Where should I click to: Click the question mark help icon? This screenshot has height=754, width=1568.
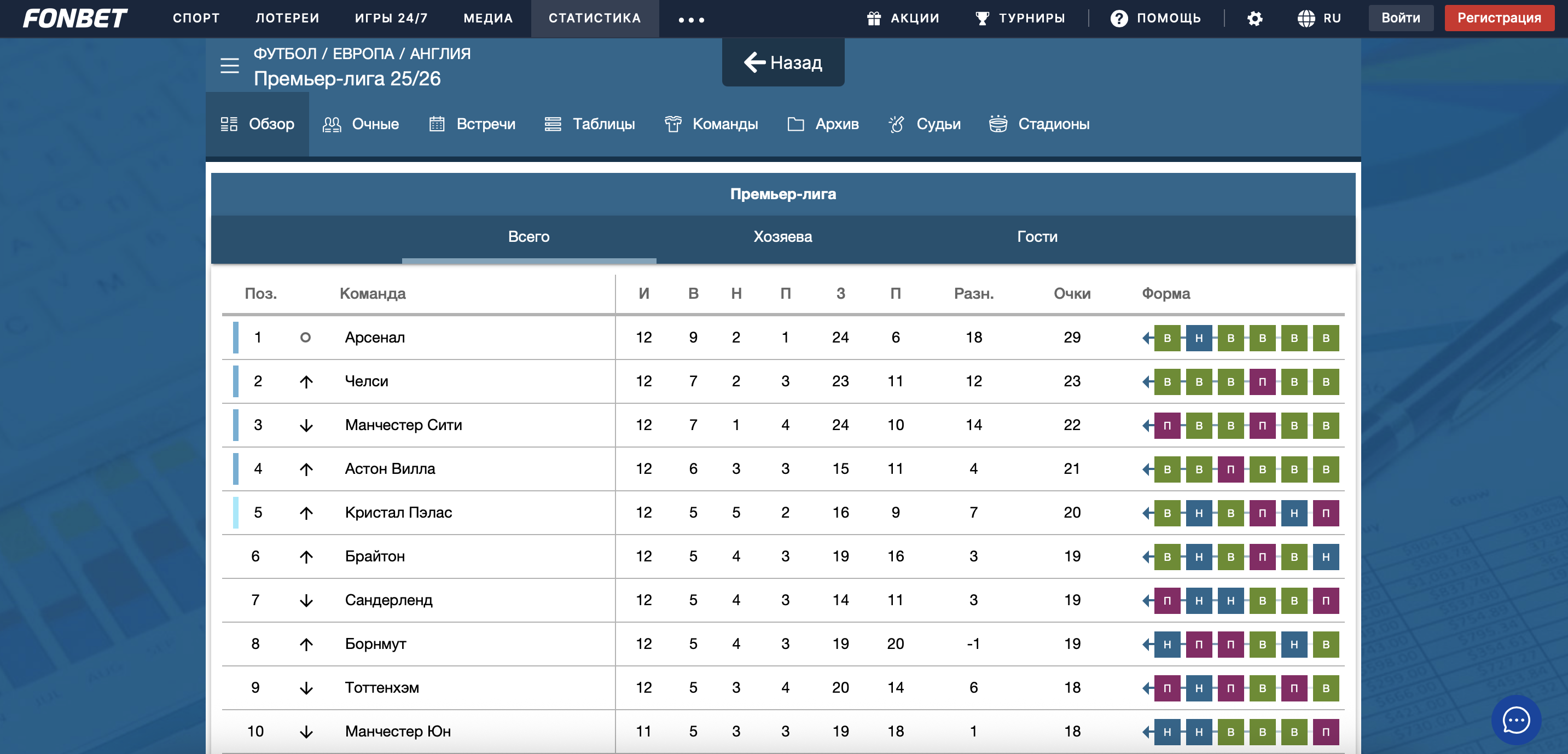pos(1119,18)
